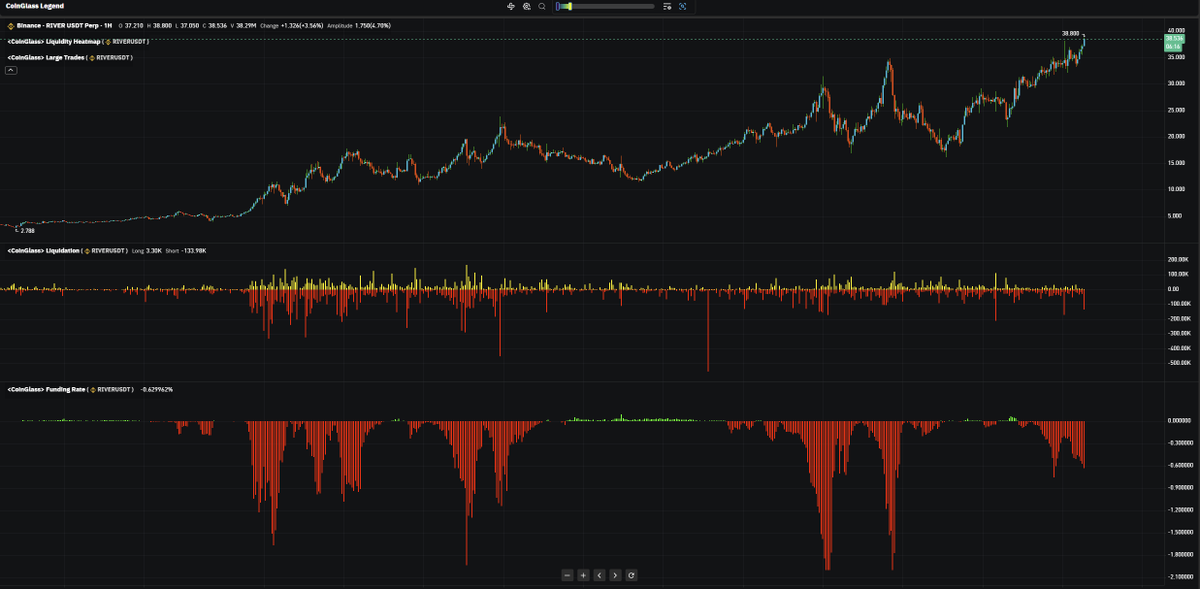Click the -2.100000 funding rate axis label
The width and height of the screenshot is (1200, 589).
1180,577
